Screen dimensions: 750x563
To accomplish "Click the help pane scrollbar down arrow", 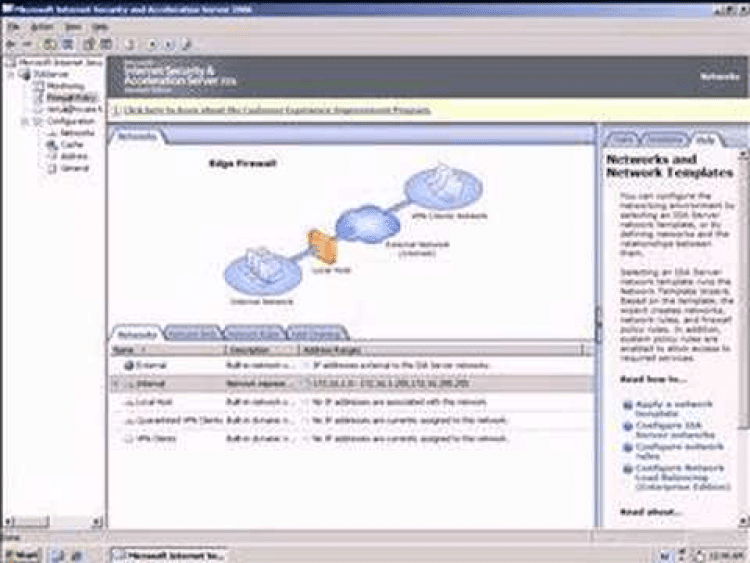I will pos(743,520).
